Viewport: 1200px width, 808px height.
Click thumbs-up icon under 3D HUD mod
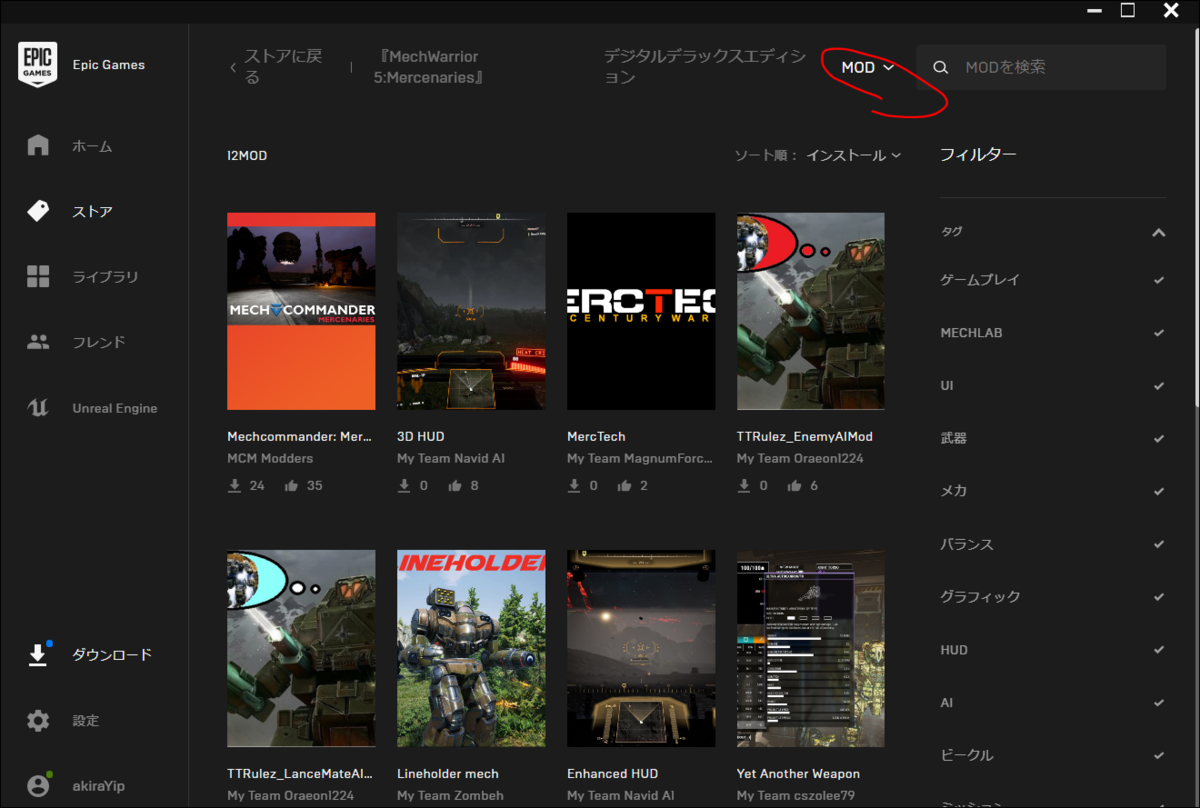(455, 486)
